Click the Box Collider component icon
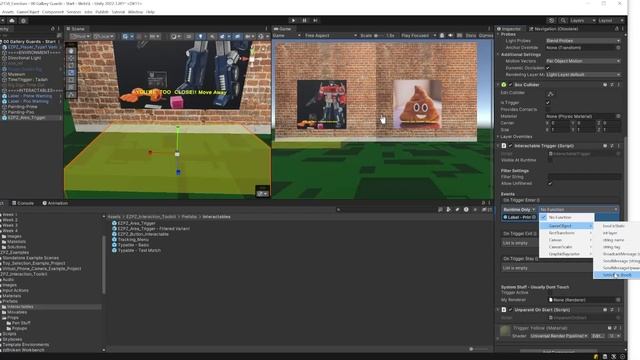 504,85
